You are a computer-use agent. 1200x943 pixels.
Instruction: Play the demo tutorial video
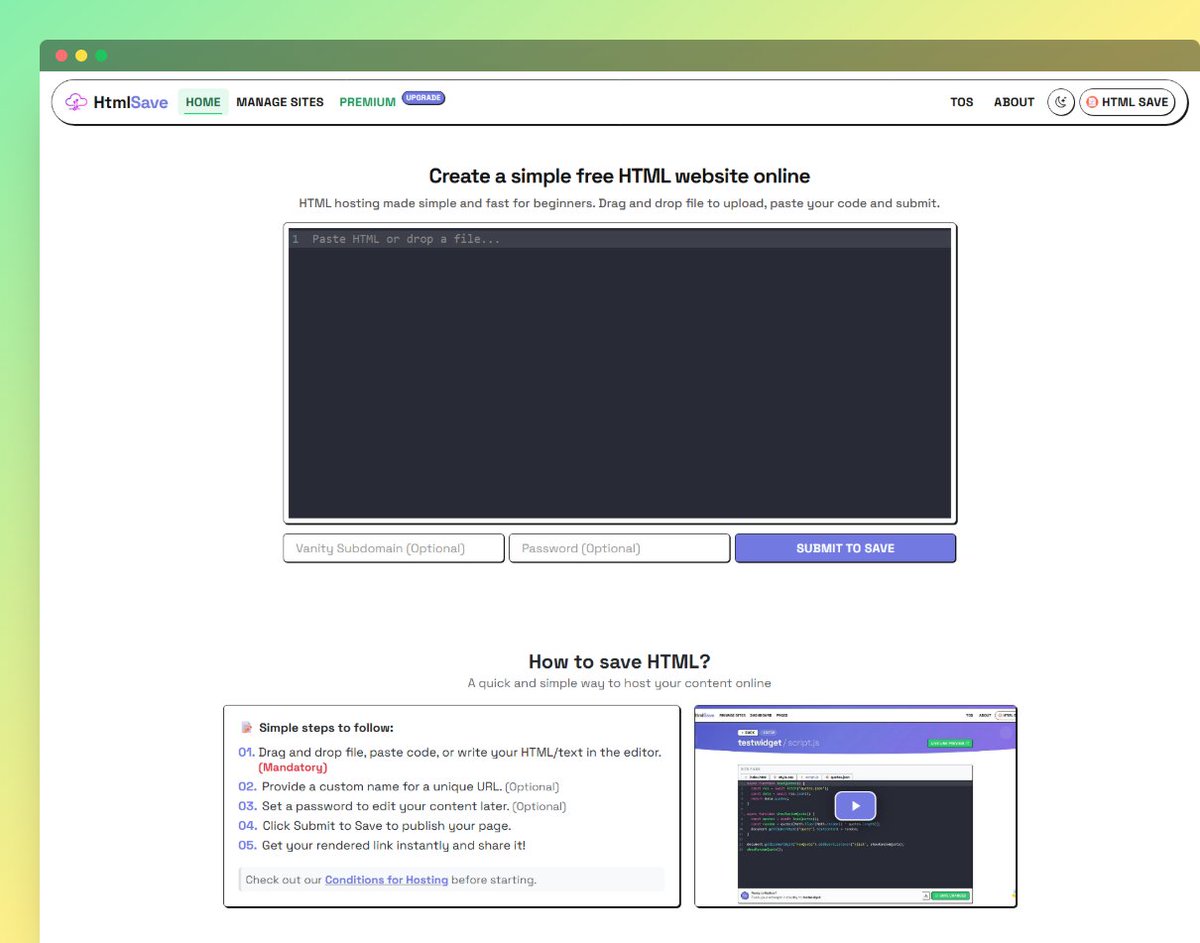pyautogui.click(x=855, y=807)
